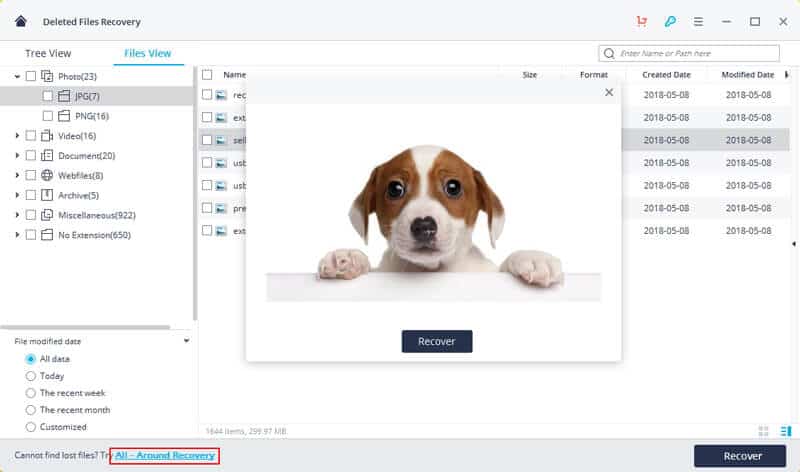Click image icon of 'pre' file row

click(221, 208)
